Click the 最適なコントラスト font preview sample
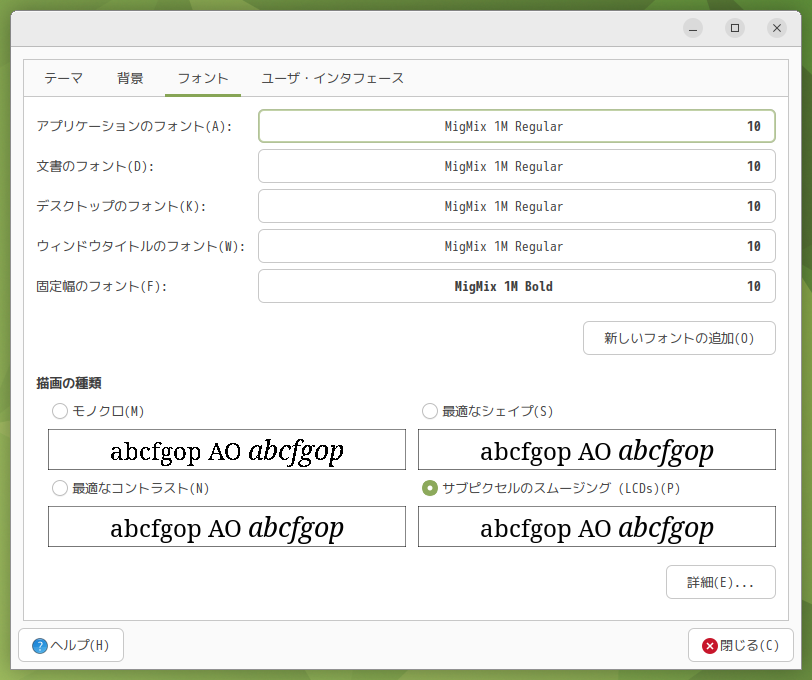 coord(227,527)
